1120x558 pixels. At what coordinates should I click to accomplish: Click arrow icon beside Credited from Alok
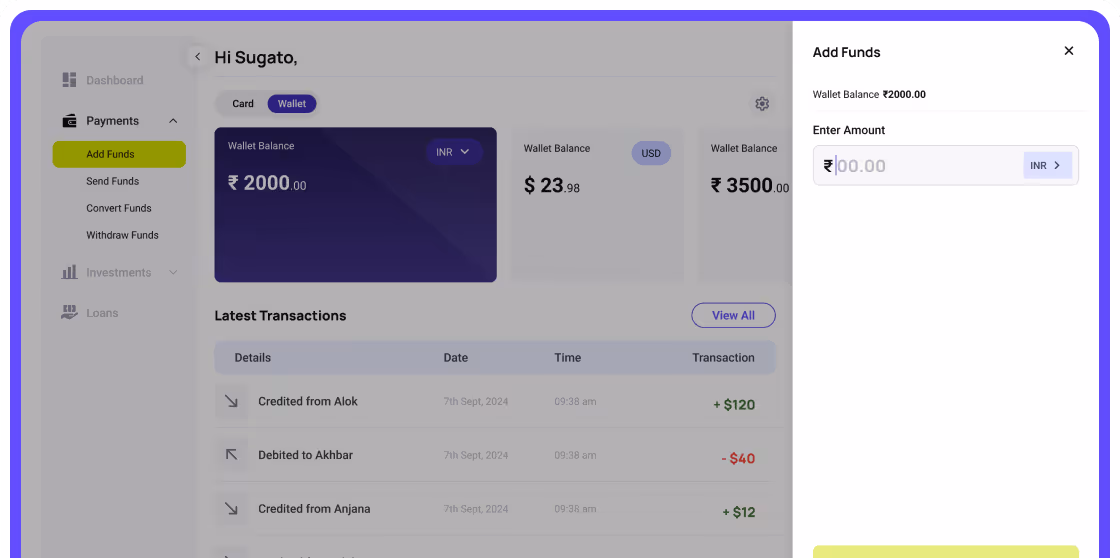click(231, 402)
